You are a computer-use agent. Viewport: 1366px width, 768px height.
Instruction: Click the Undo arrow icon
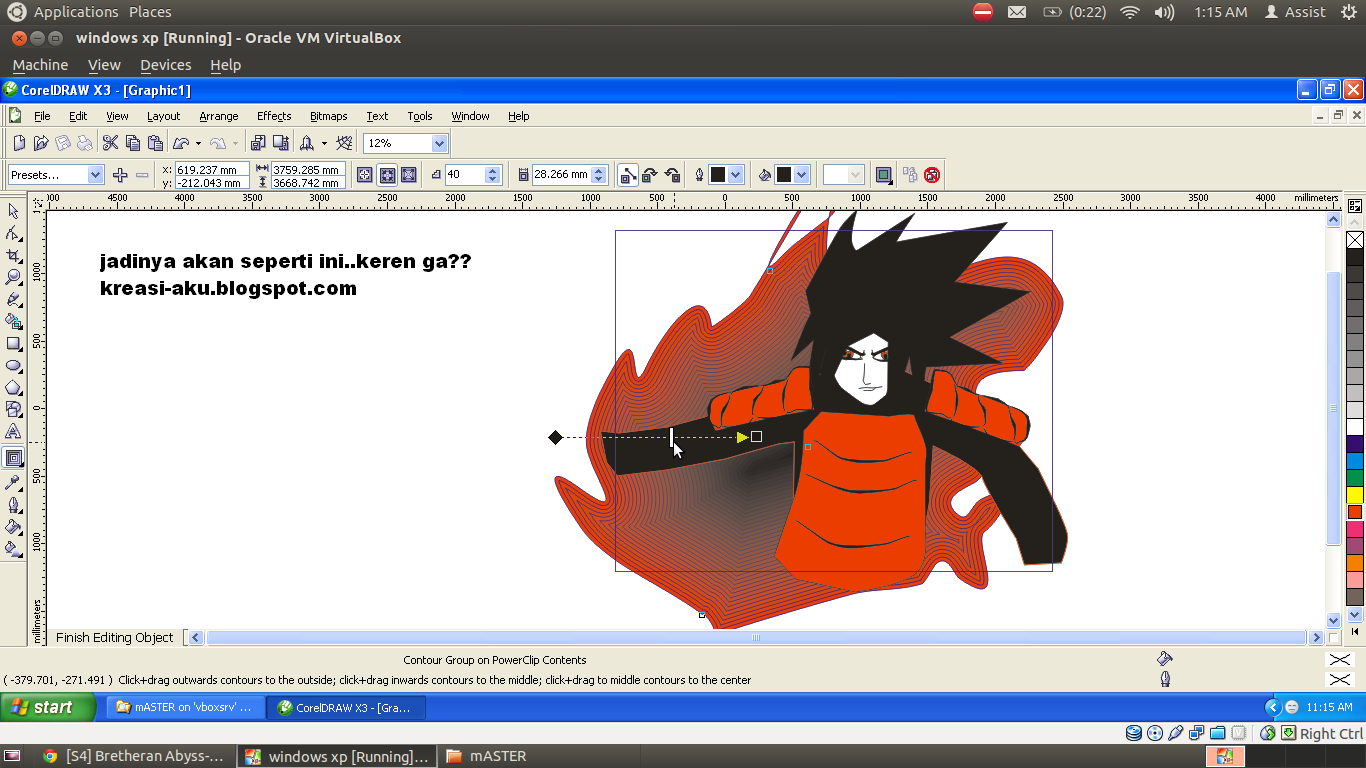(x=181, y=143)
